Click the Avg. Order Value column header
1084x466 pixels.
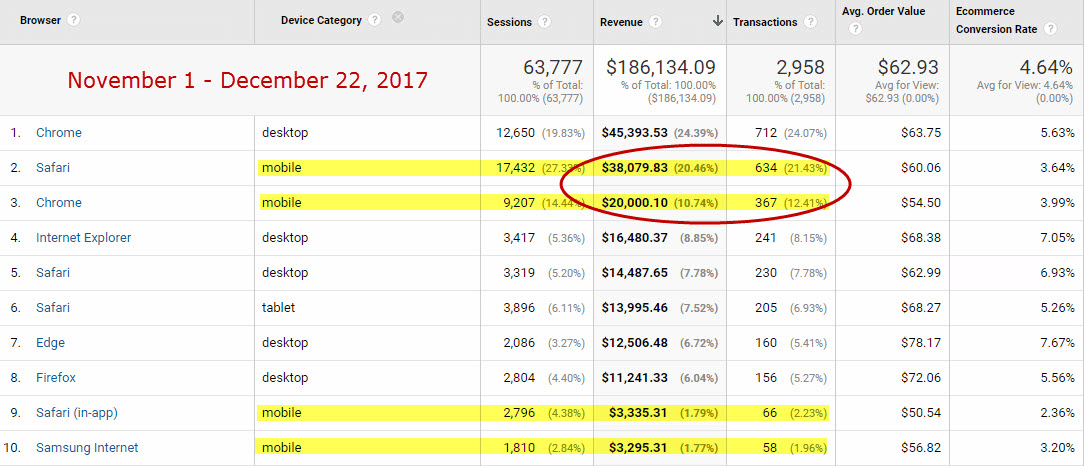[883, 12]
